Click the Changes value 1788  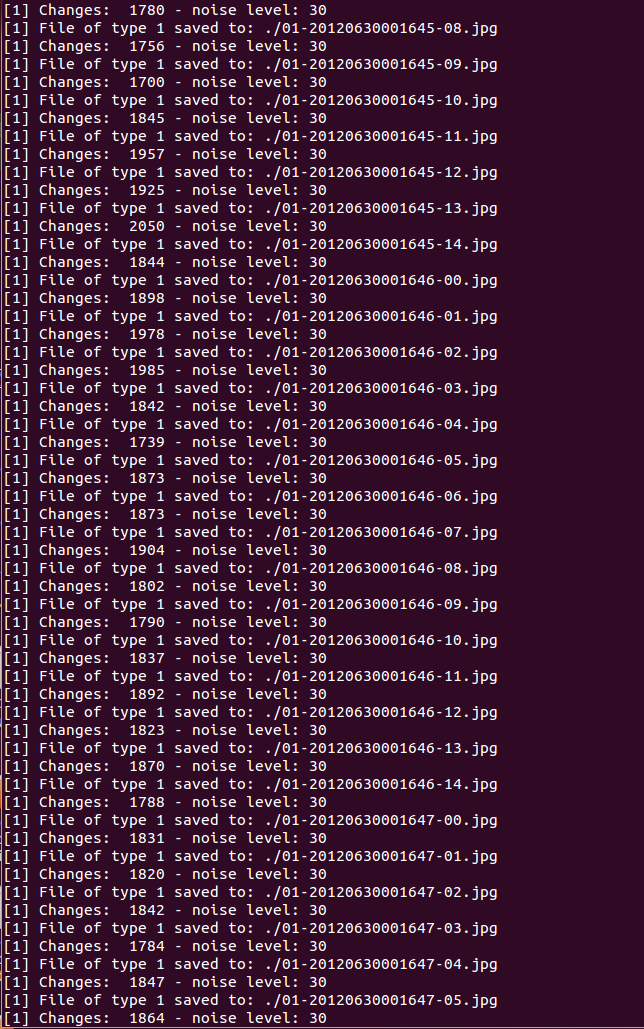[x=147, y=802]
